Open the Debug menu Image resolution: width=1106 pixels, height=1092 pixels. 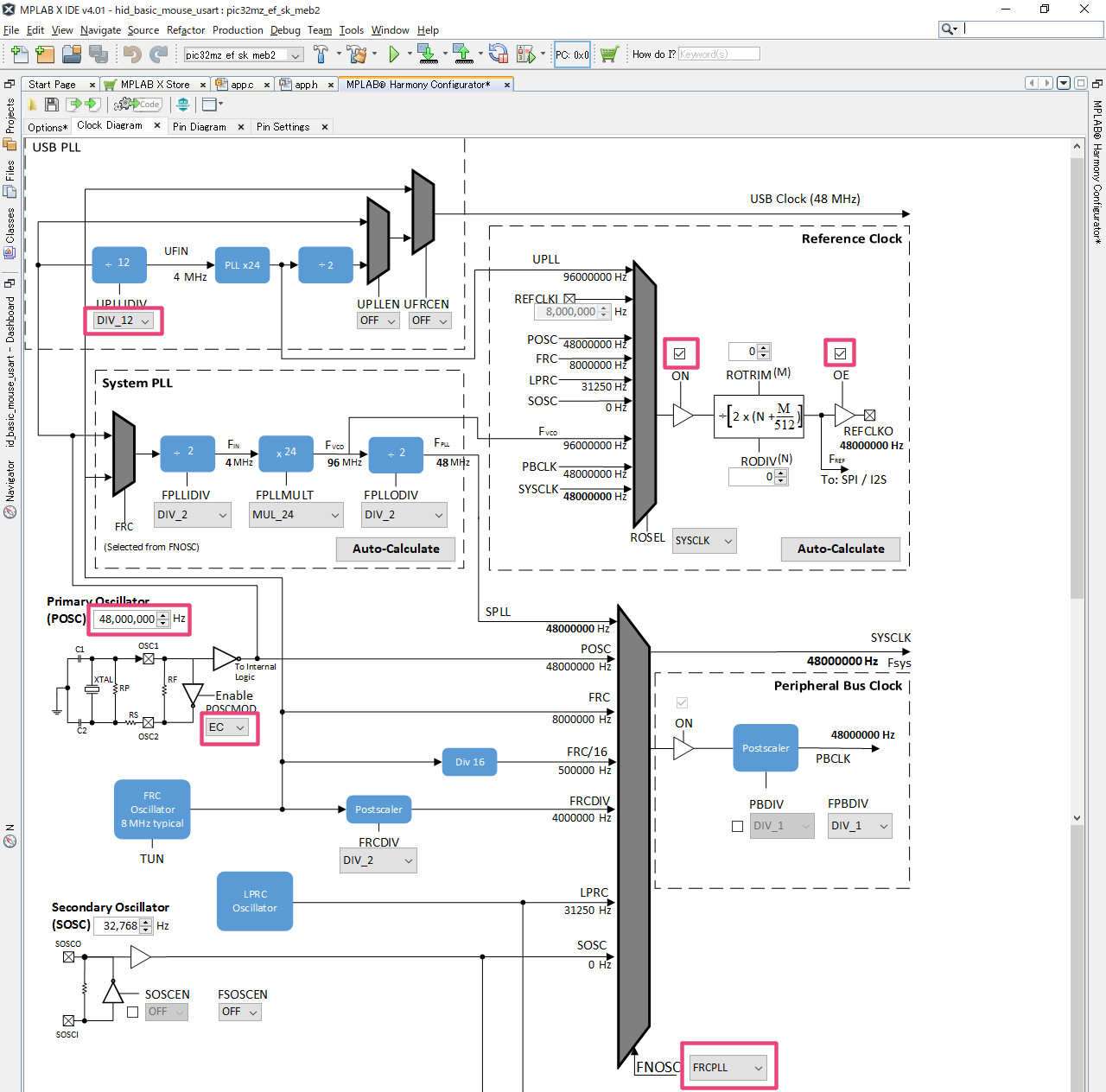tap(285, 30)
